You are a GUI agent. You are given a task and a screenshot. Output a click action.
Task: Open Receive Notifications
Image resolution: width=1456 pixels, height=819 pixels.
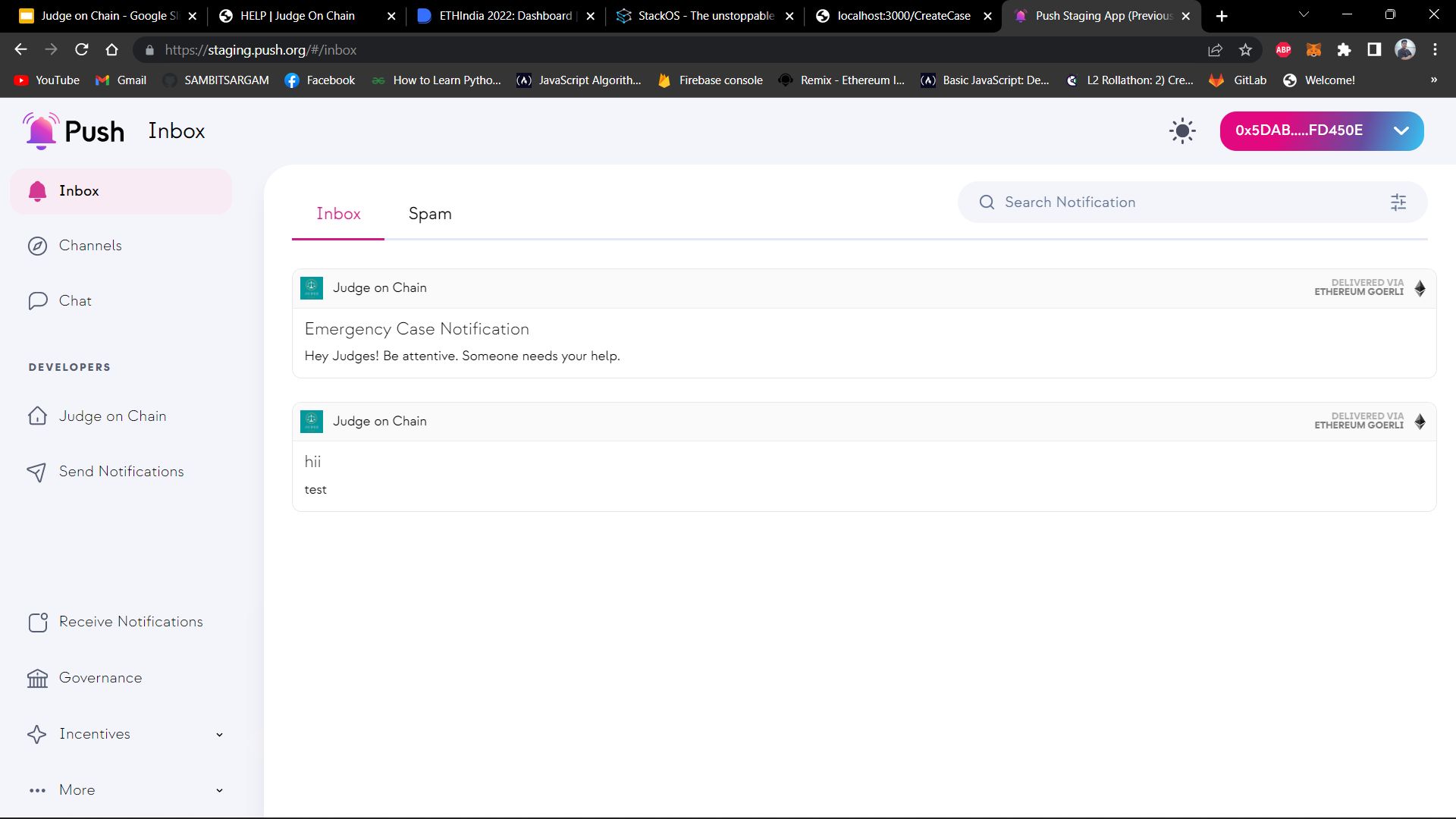point(131,622)
